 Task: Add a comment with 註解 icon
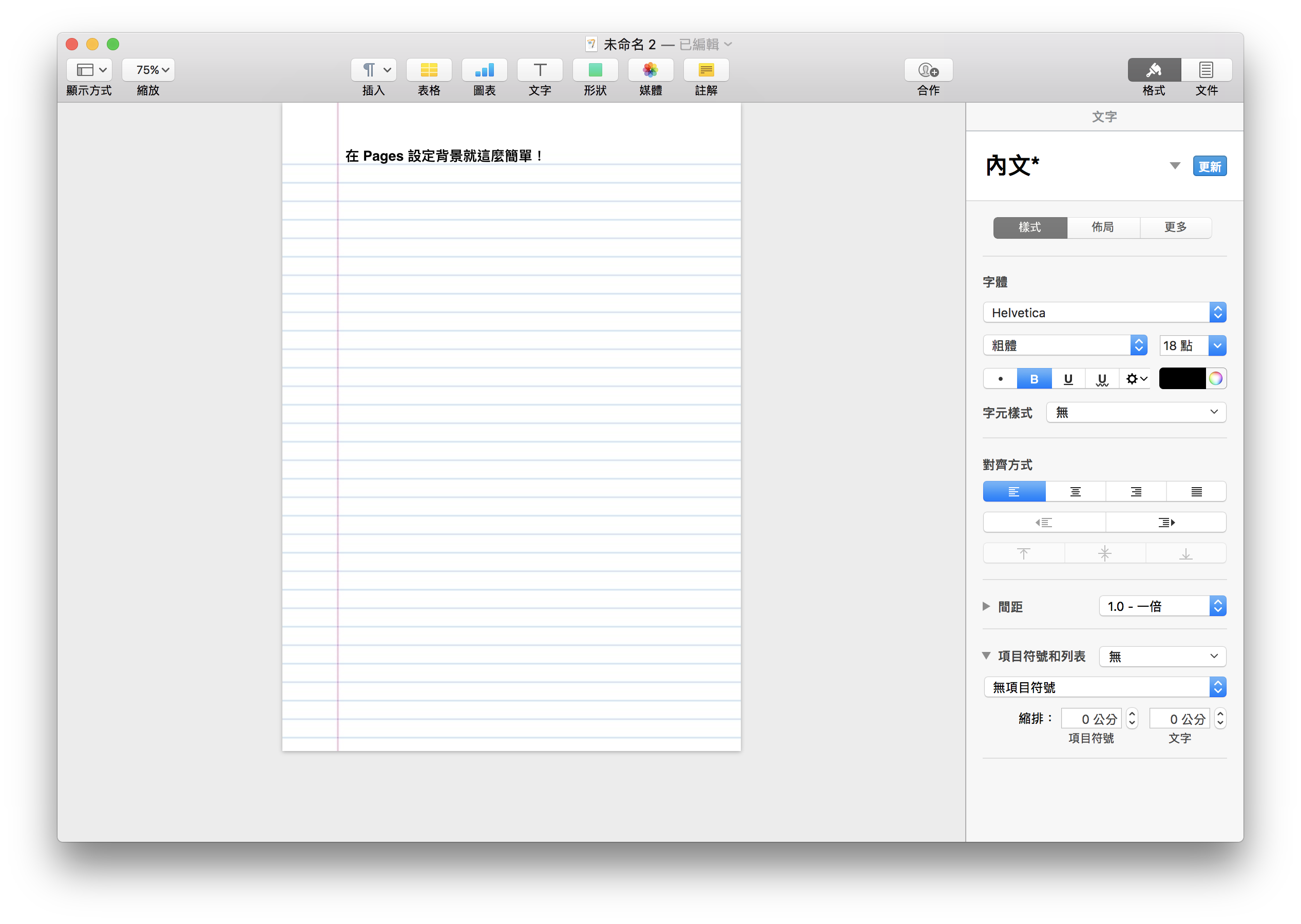[706, 70]
